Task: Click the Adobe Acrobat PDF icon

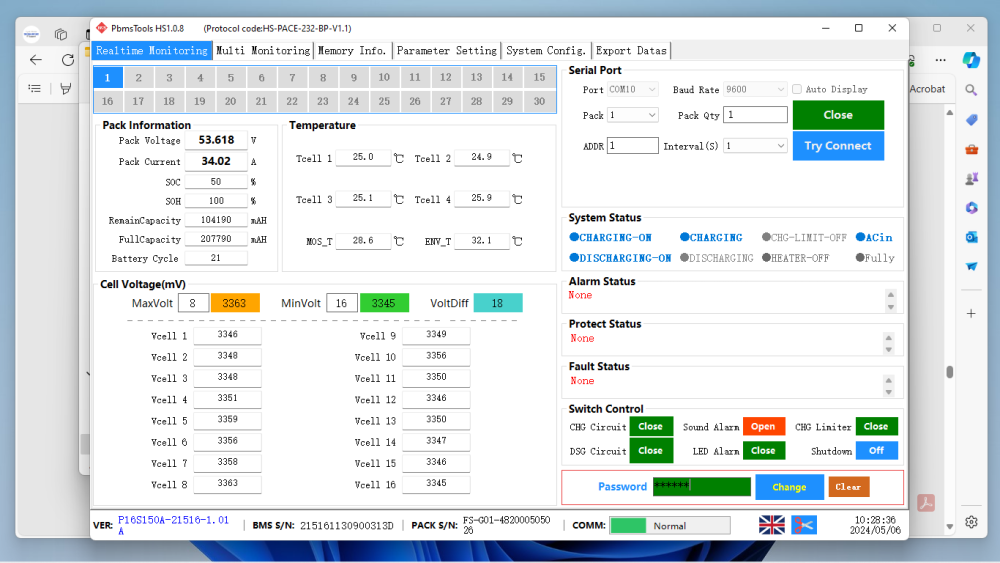Action: pyautogui.click(x=926, y=502)
